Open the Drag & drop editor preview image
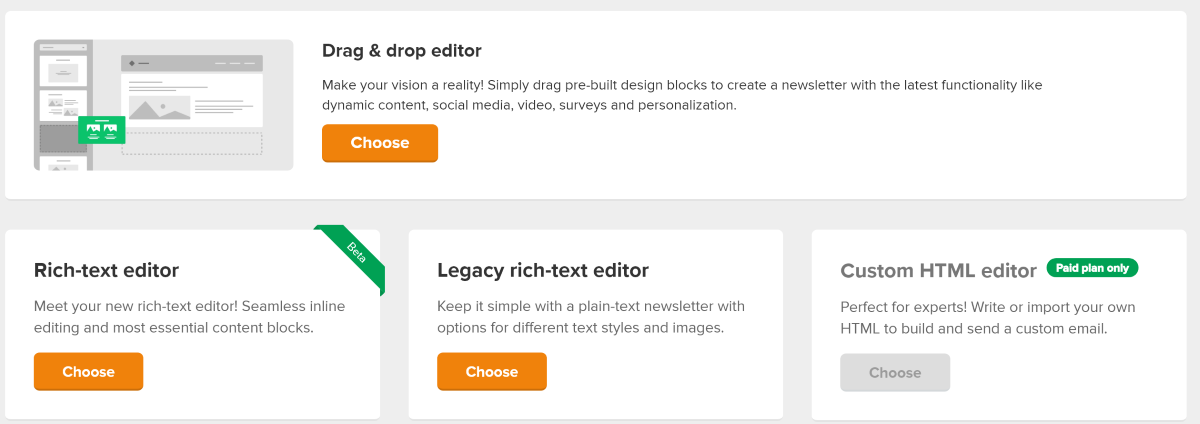1200x424 pixels. (163, 105)
